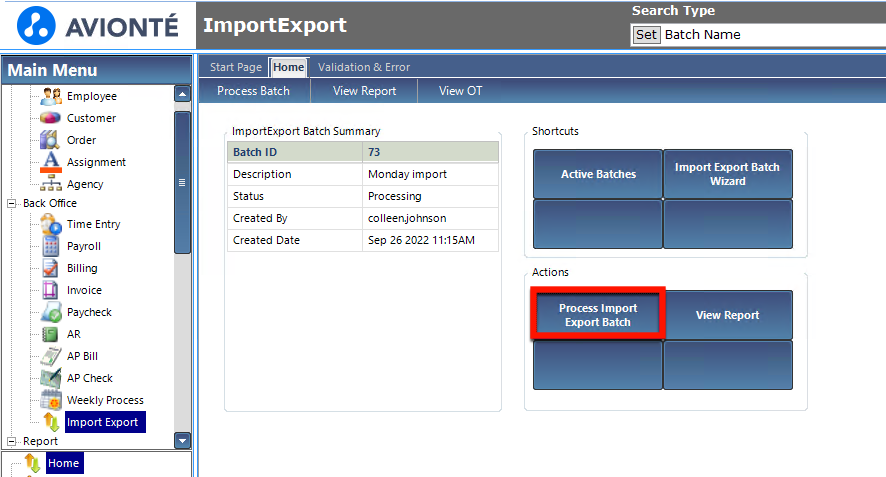Image resolution: width=886 pixels, height=477 pixels.
Task: Open Order in the Main Menu tree
Action: [x=81, y=140]
